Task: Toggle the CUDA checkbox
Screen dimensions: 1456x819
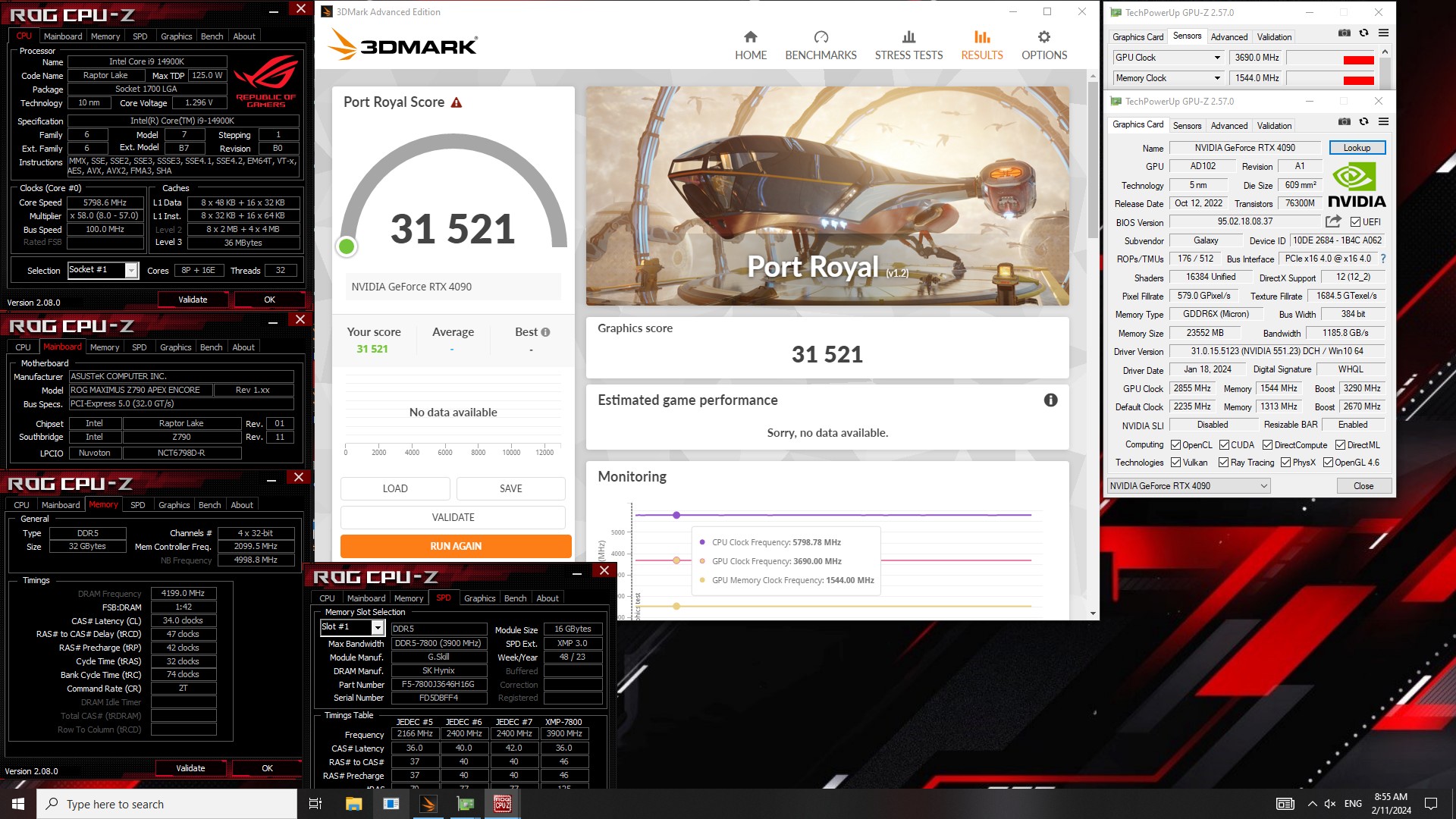Action: 1224,445
